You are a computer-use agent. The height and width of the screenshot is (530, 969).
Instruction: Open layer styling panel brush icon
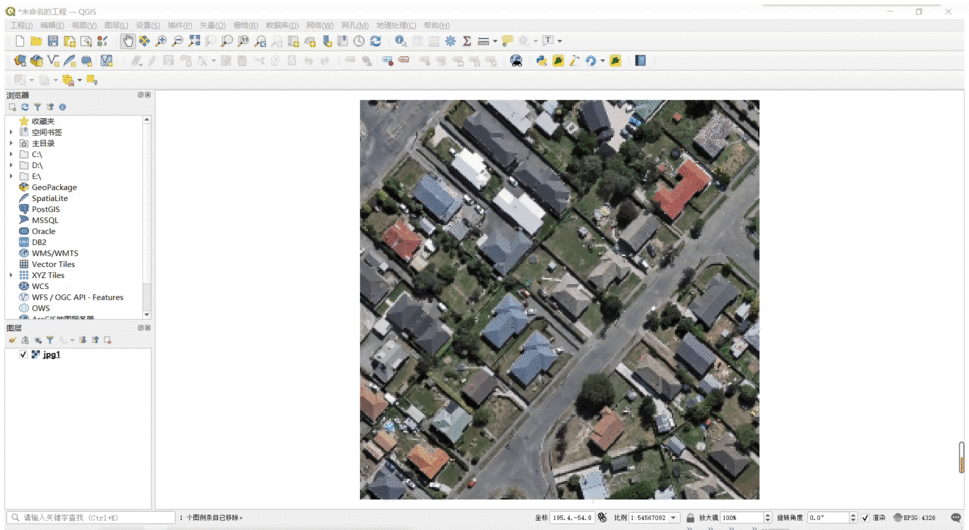pyautogui.click(x=12, y=340)
